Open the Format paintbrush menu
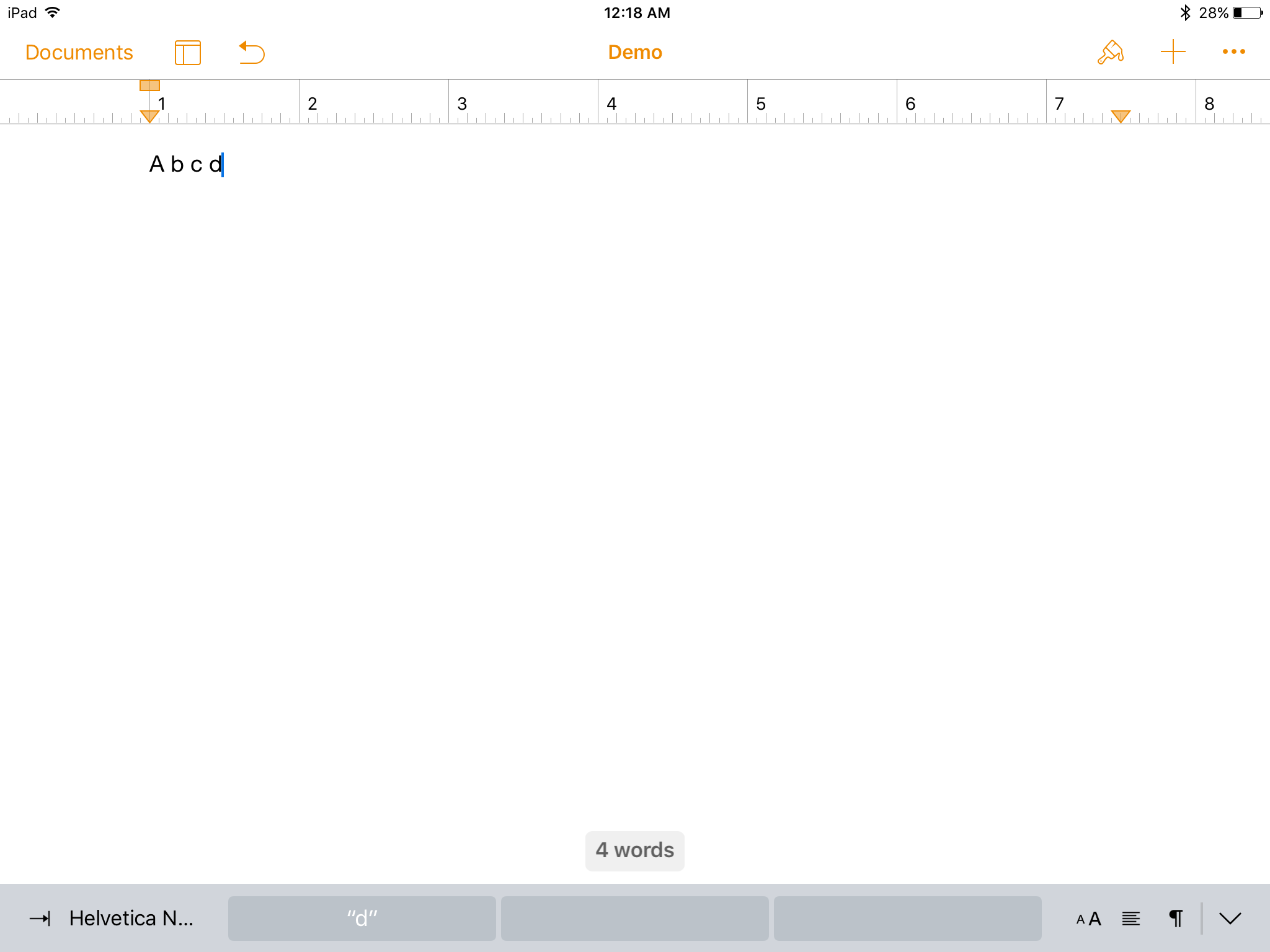This screenshot has width=1270, height=952. tap(1111, 53)
